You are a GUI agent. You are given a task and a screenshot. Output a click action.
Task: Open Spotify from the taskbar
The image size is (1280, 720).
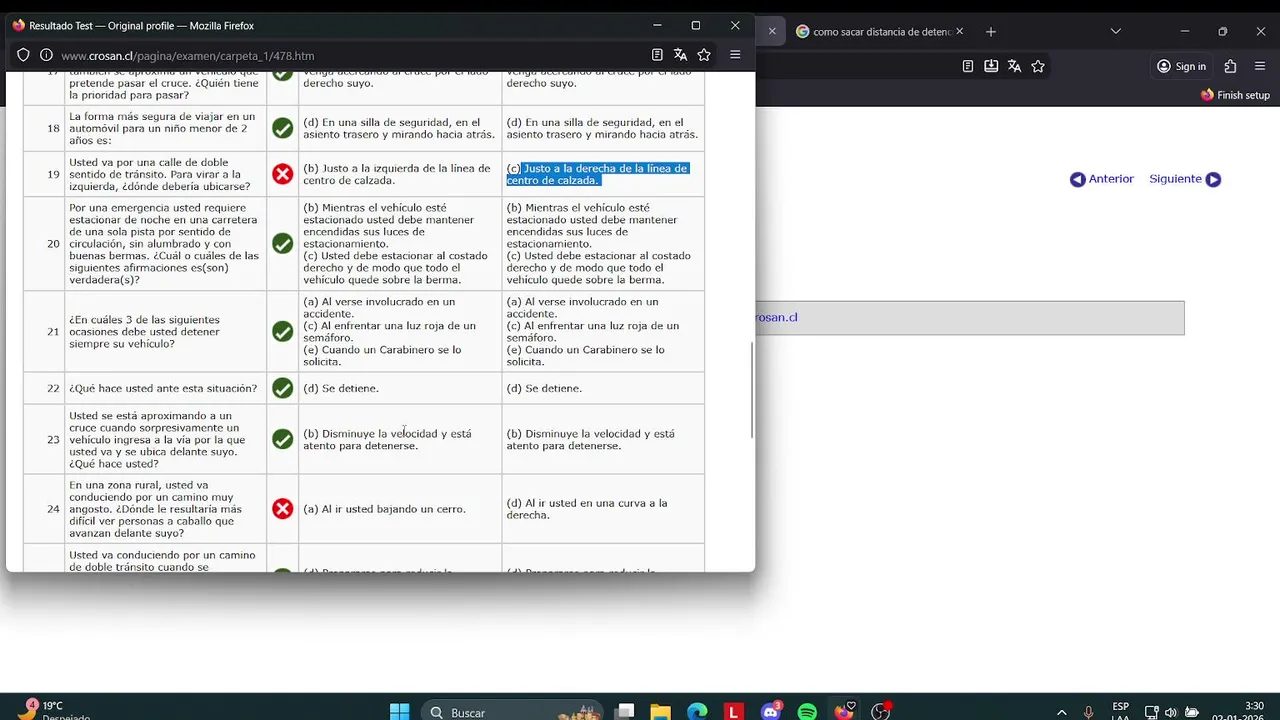[x=807, y=712]
